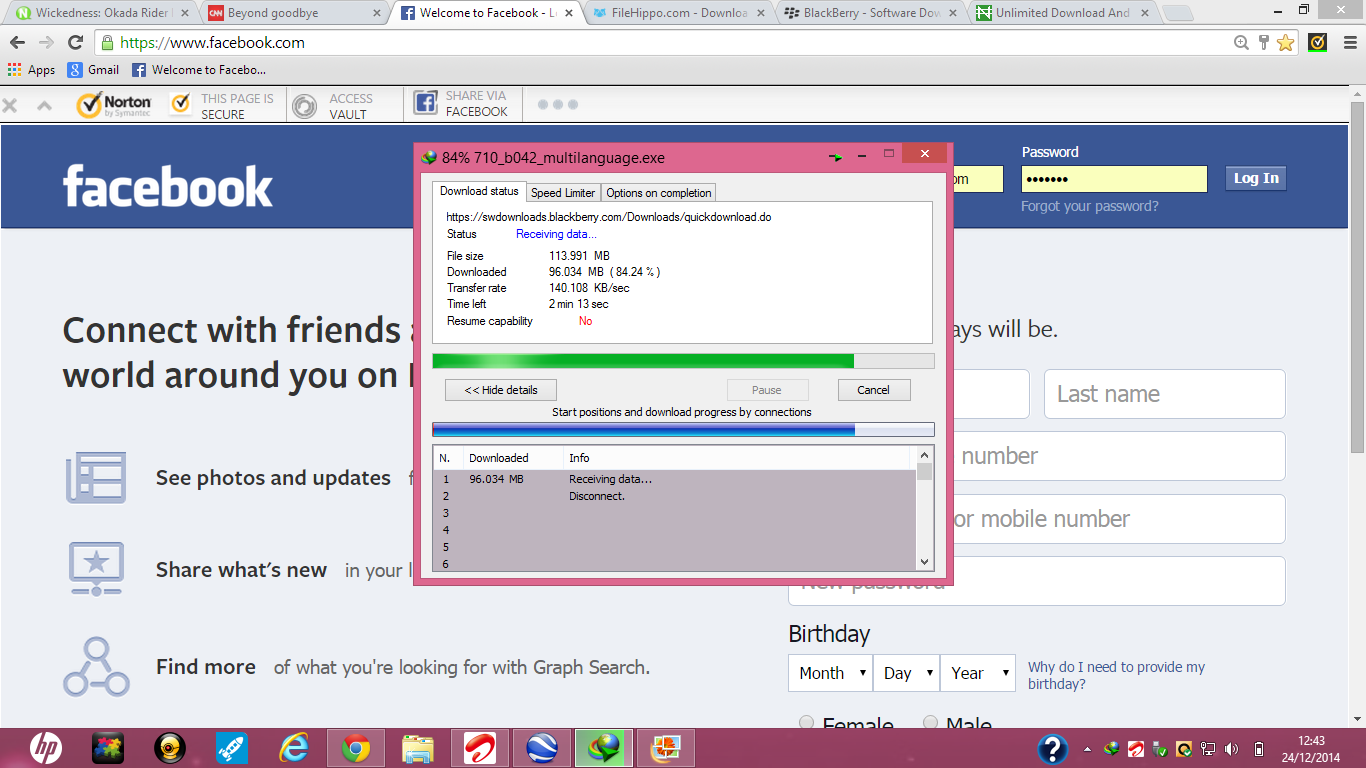Click Hide details button
Screen dimensions: 1366x768
click(501, 390)
